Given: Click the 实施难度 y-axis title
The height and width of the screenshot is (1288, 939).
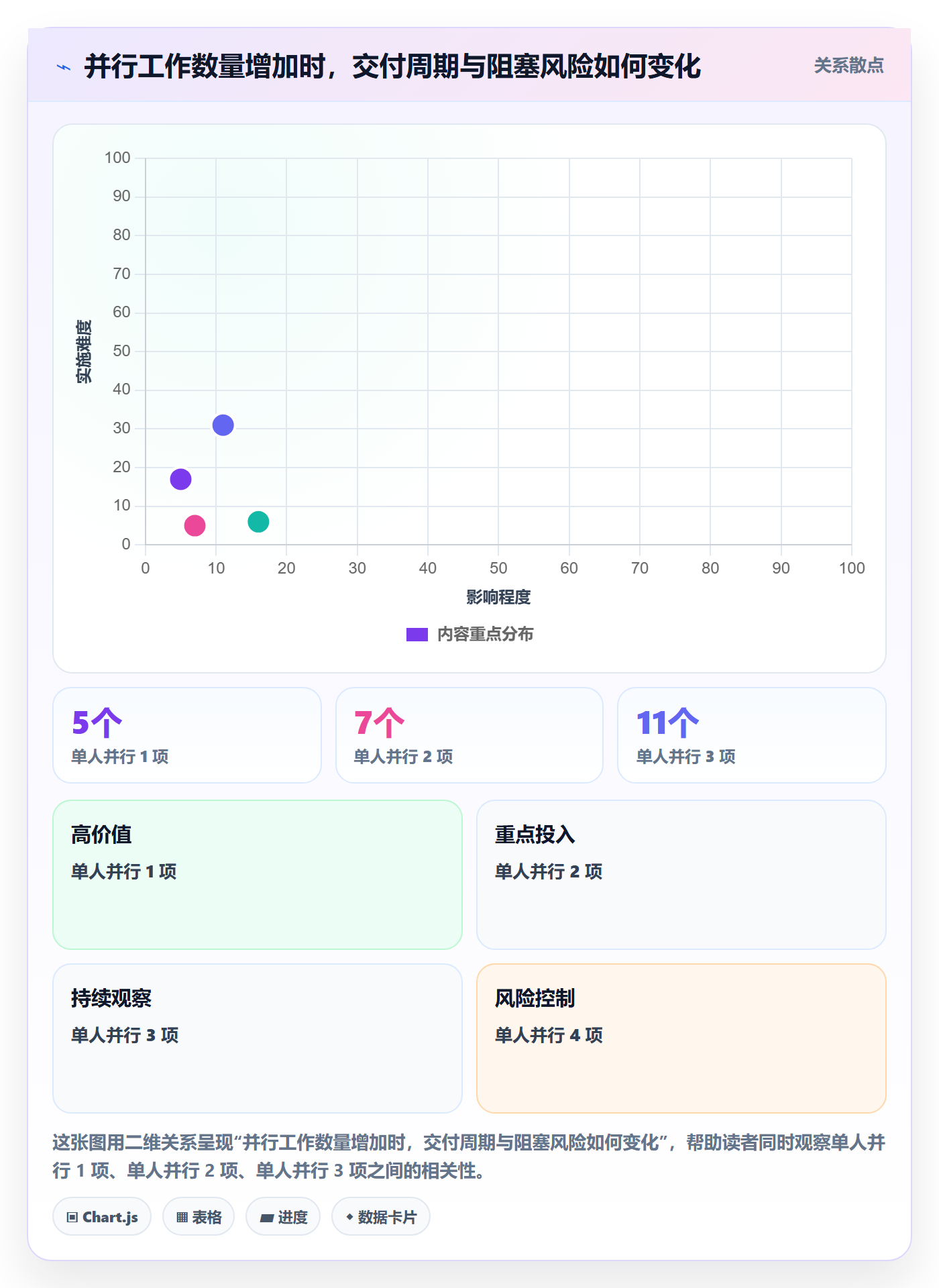Looking at the screenshot, I should (84, 352).
